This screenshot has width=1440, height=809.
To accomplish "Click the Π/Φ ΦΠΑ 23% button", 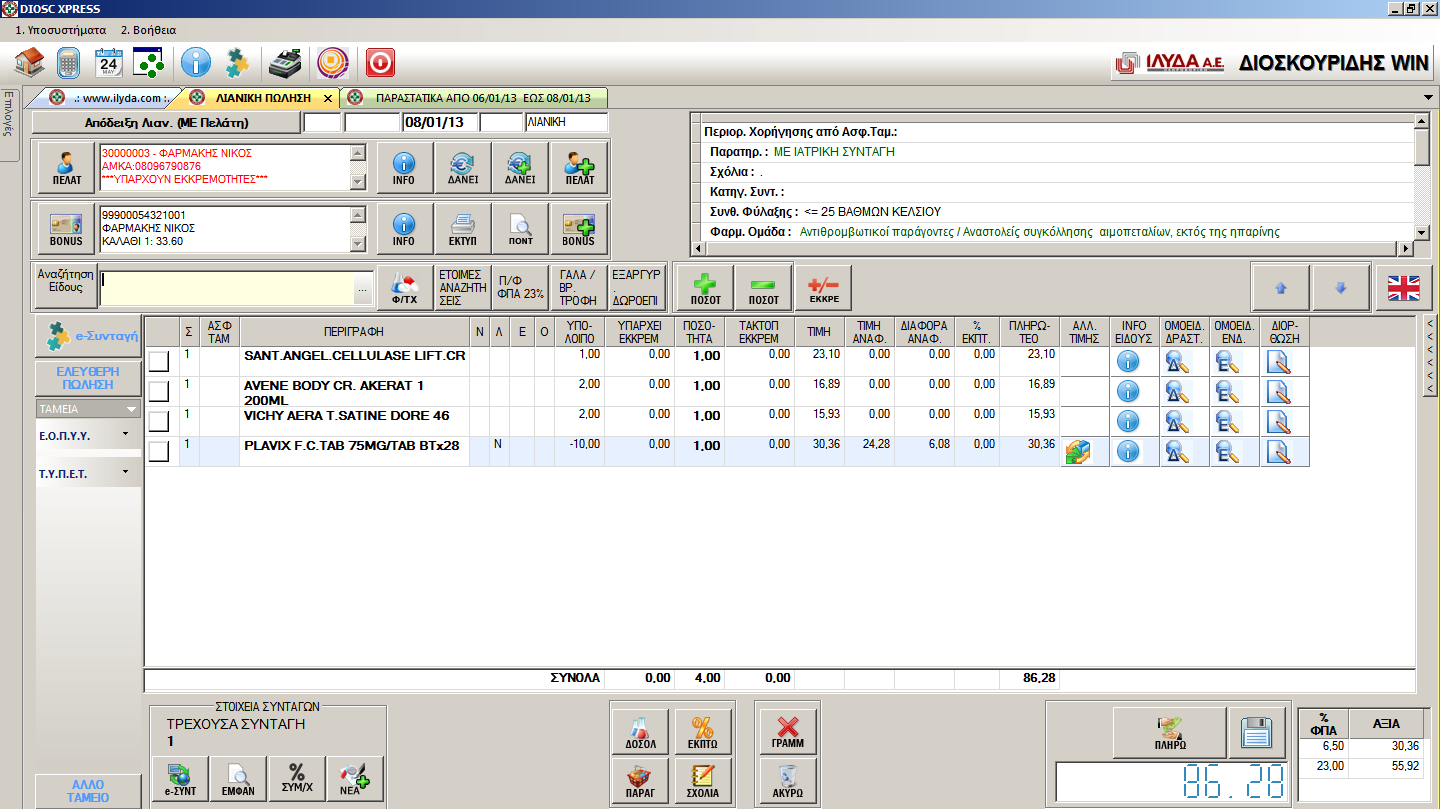I will tap(520, 288).
